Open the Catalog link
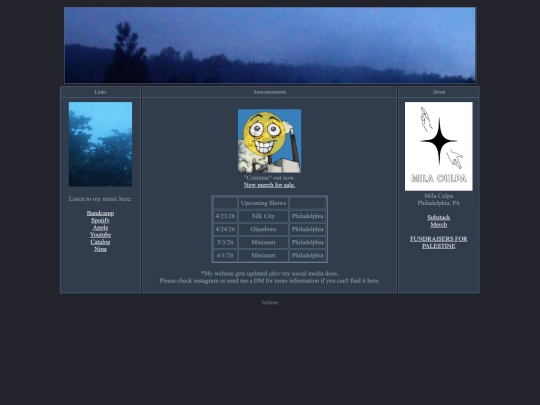 click(100, 242)
